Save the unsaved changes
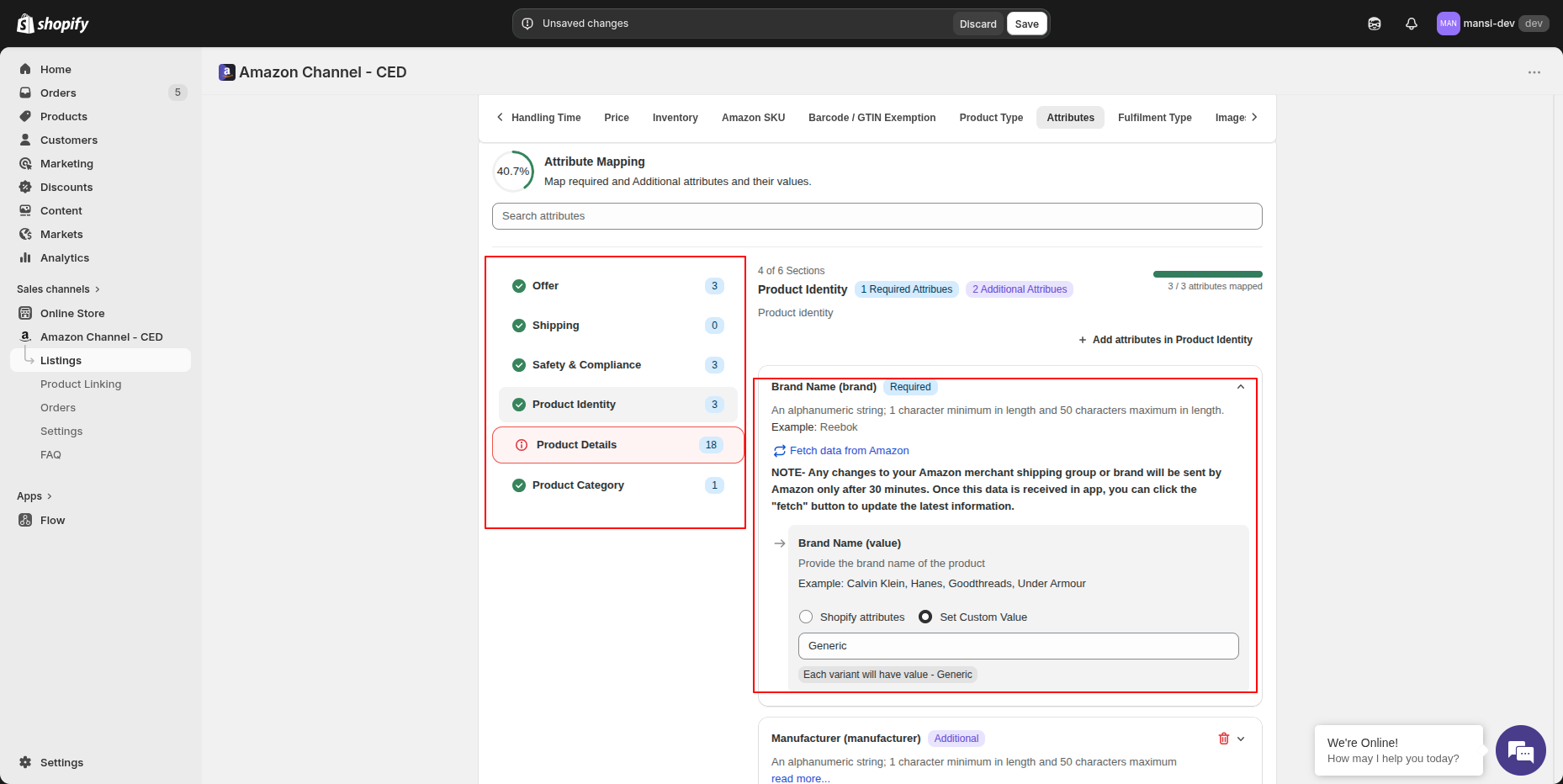The height and width of the screenshot is (784, 1563). pyautogui.click(x=1026, y=24)
